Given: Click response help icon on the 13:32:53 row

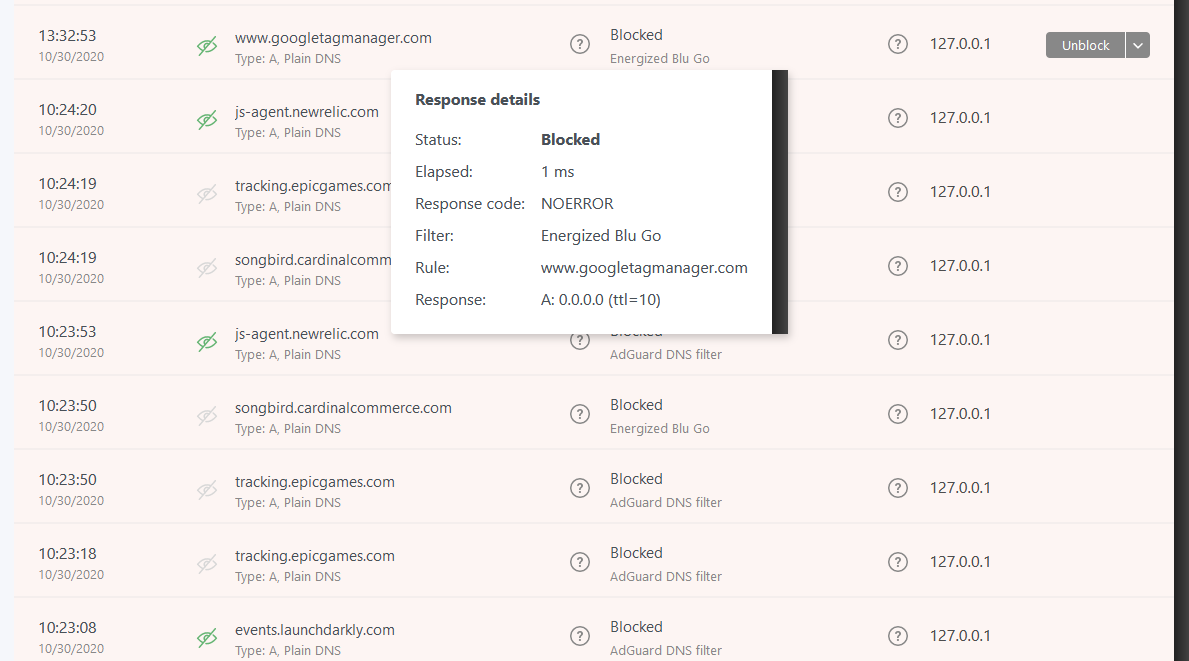Looking at the screenshot, I should point(580,44).
